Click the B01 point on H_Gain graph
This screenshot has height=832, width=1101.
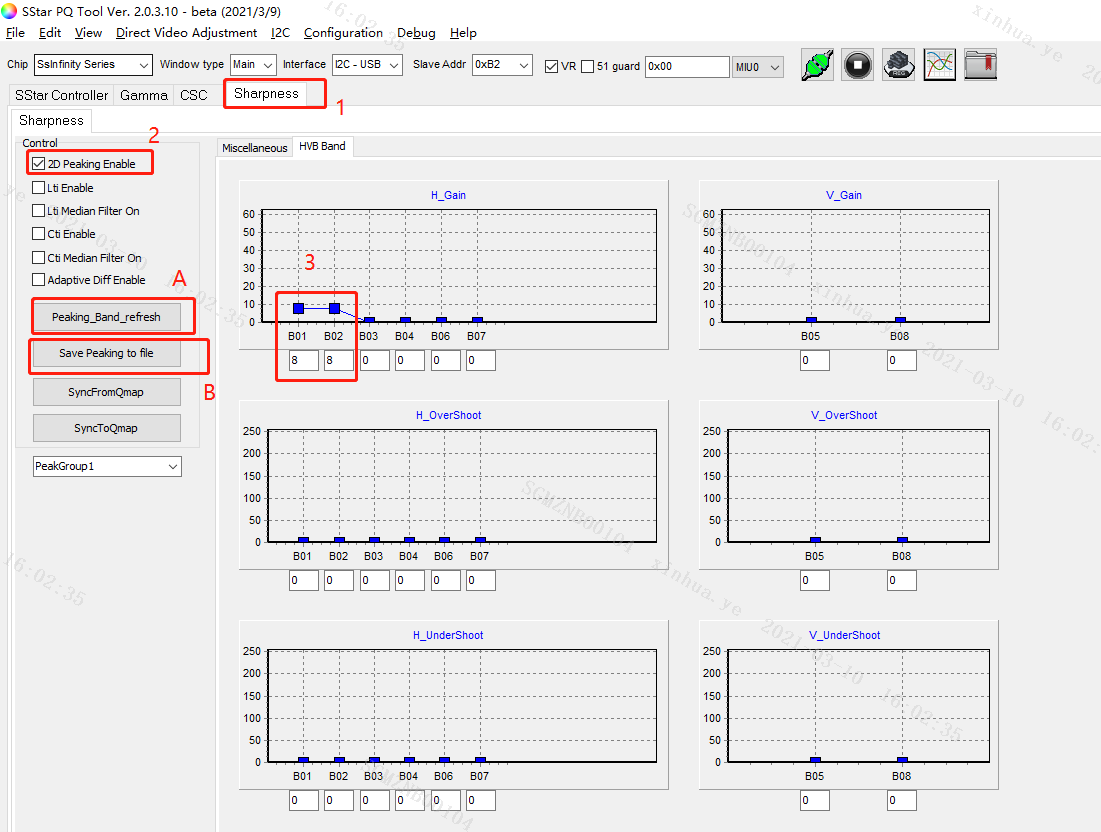pyautogui.click(x=298, y=308)
